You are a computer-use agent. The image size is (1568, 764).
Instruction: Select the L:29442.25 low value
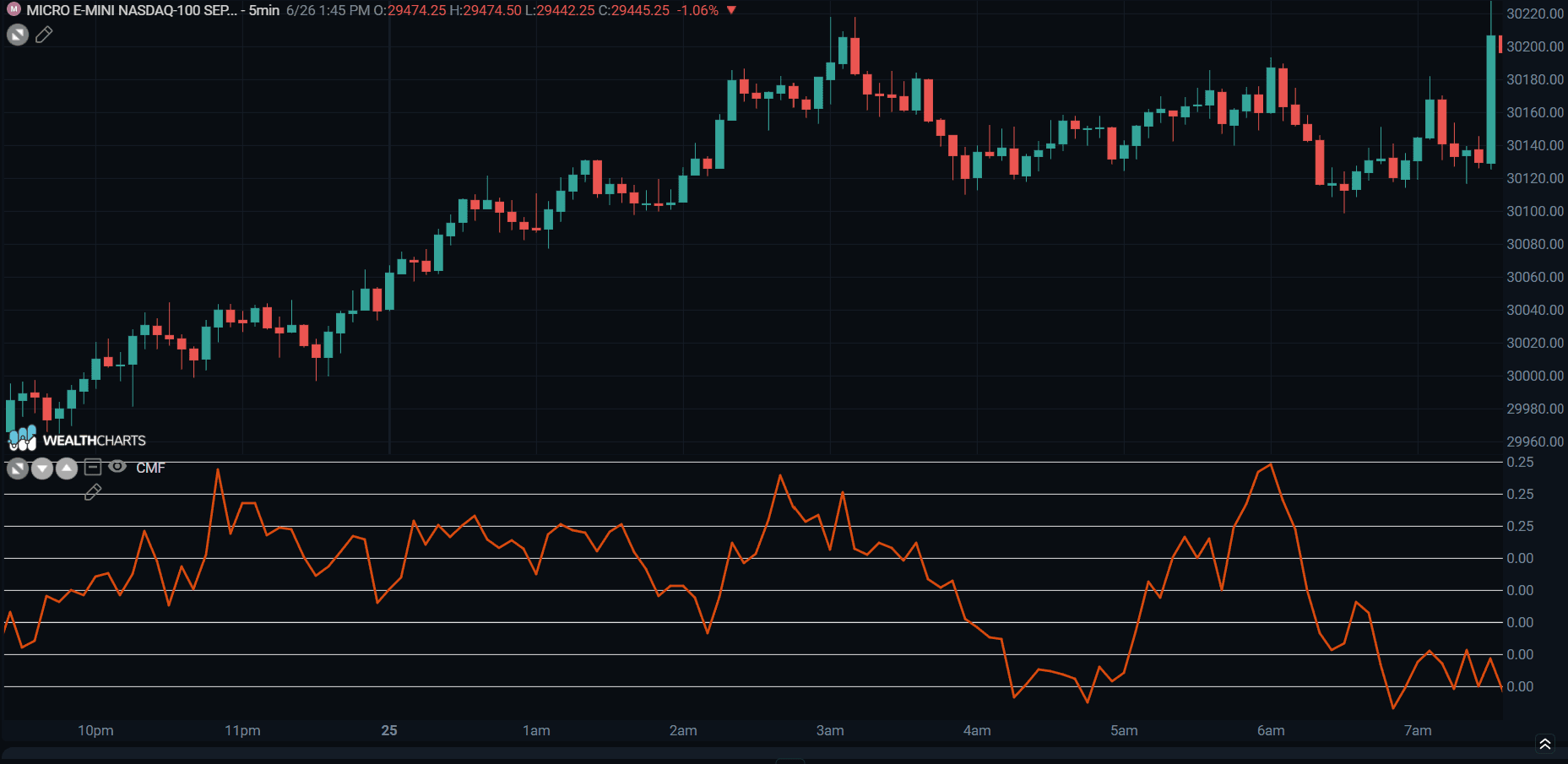pyautogui.click(x=560, y=10)
